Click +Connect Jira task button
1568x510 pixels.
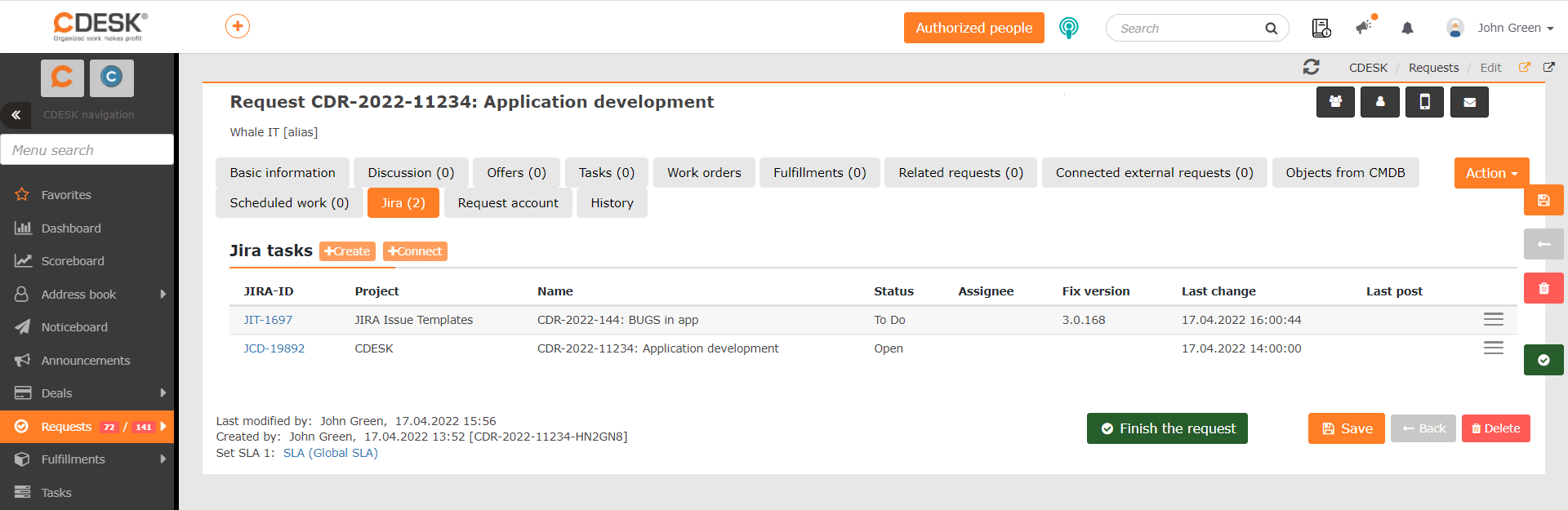tap(415, 251)
